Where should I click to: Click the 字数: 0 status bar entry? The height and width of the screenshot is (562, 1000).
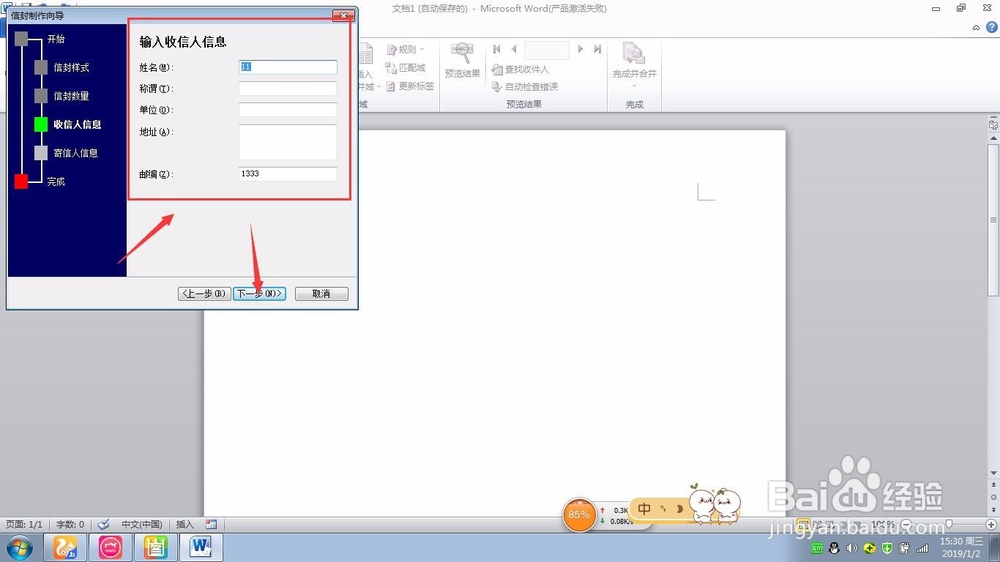[x=70, y=524]
